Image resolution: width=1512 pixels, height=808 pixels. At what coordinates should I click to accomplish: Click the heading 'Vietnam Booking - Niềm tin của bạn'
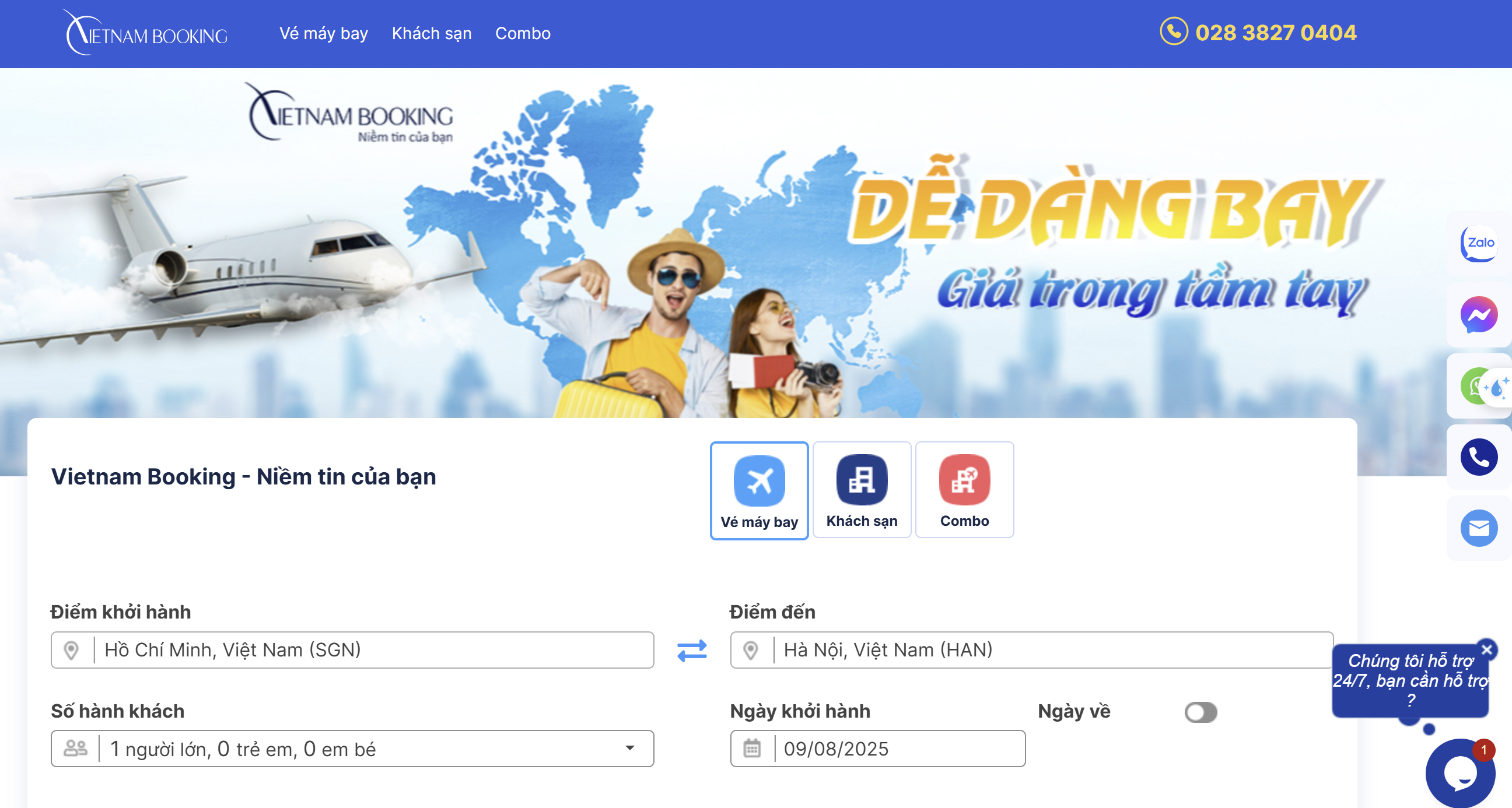click(244, 477)
